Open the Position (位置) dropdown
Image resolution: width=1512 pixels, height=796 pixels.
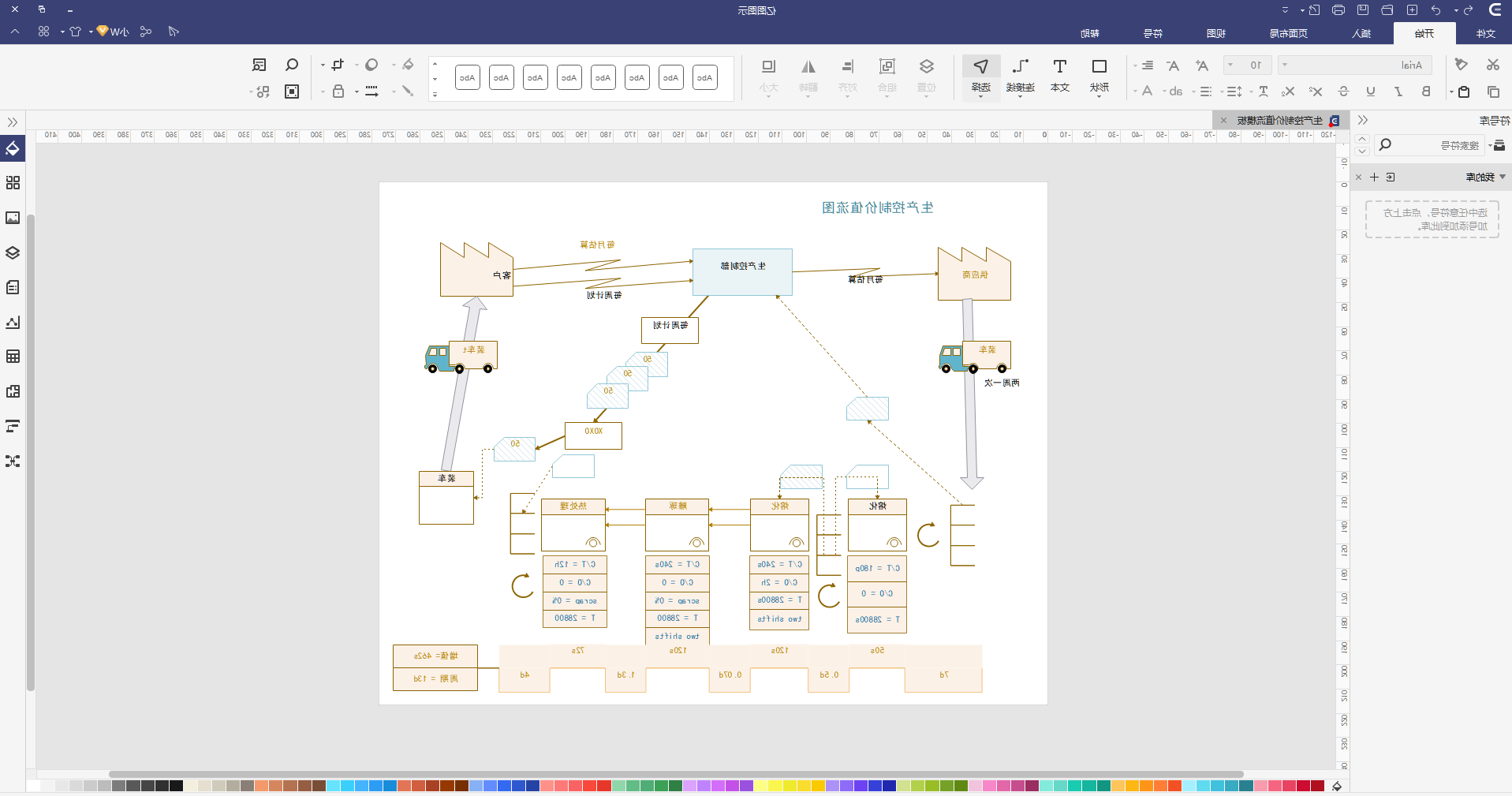927,77
